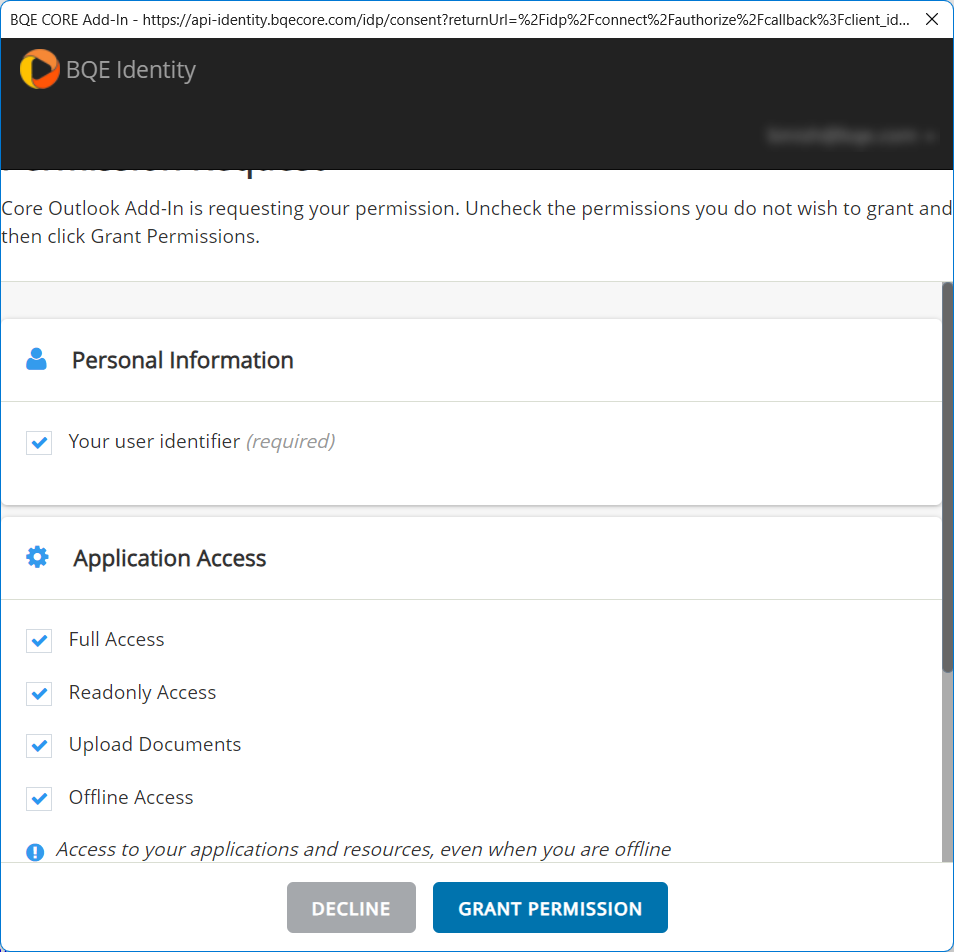This screenshot has width=954, height=952.
Task: Untick the Upload Documents permission
Action: click(x=39, y=746)
